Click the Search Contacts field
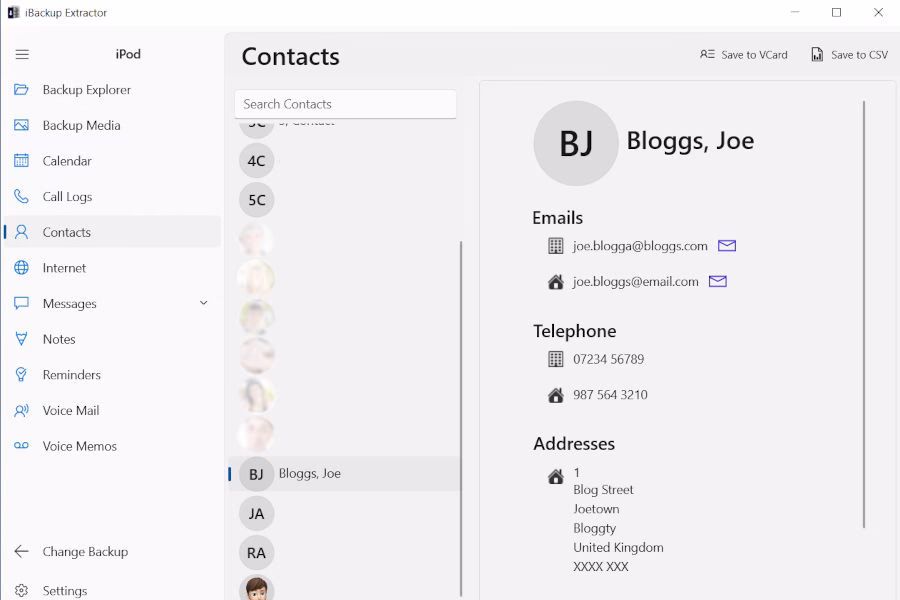The height and width of the screenshot is (600, 900). coord(345,104)
